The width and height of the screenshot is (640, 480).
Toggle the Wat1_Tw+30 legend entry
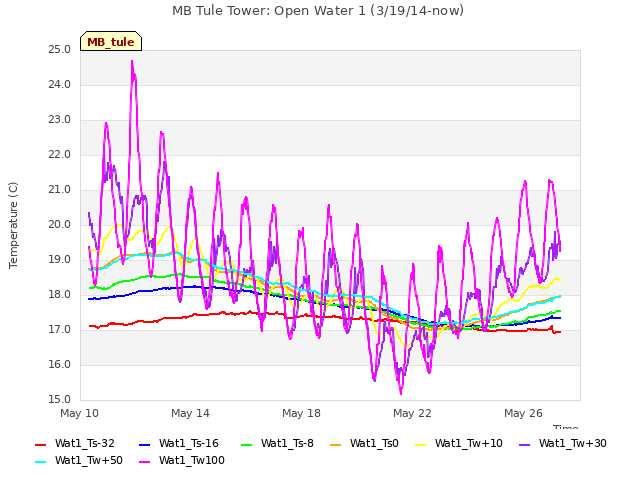[x=563, y=443]
